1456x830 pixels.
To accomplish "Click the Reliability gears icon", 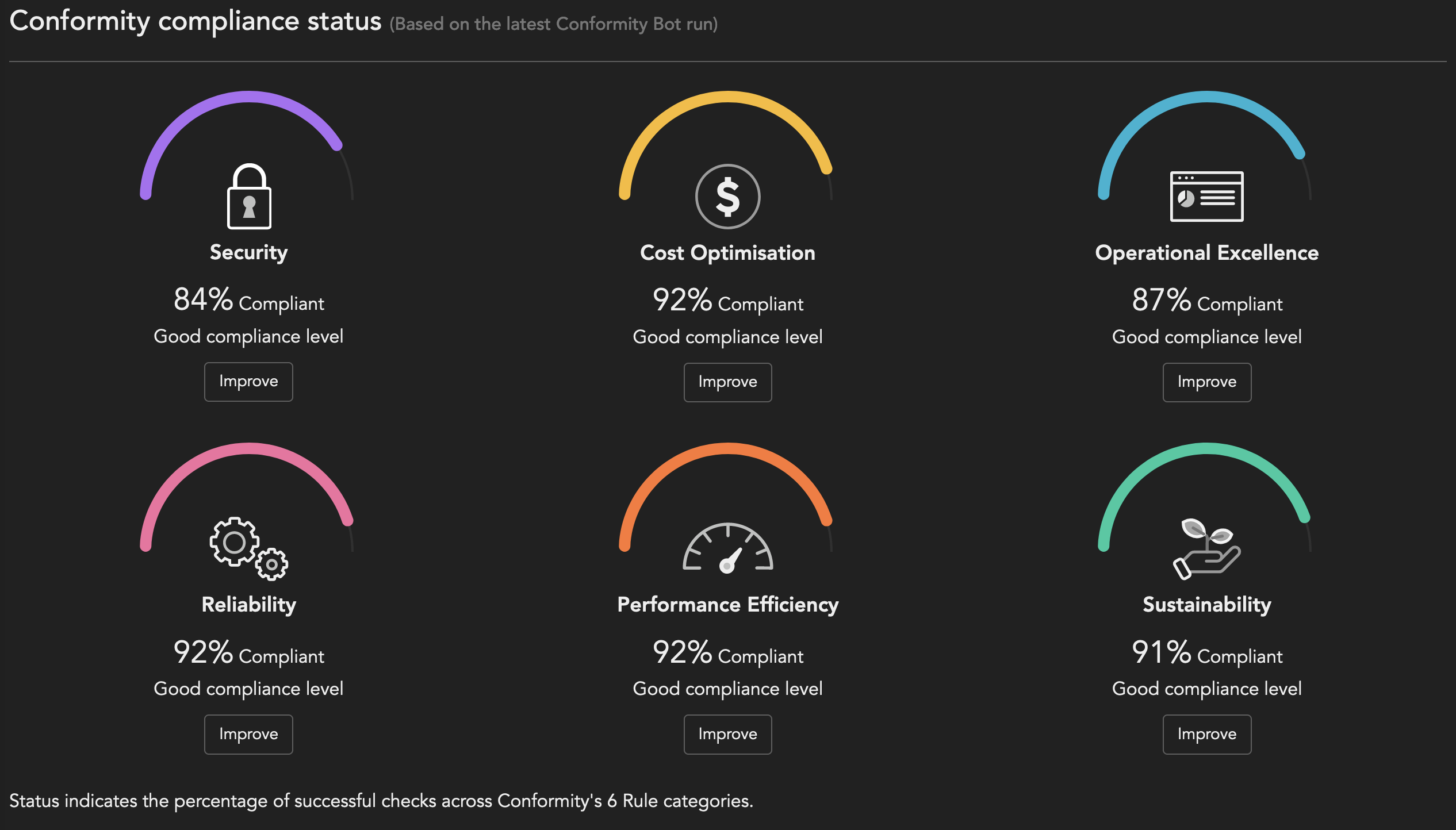I will 248,548.
